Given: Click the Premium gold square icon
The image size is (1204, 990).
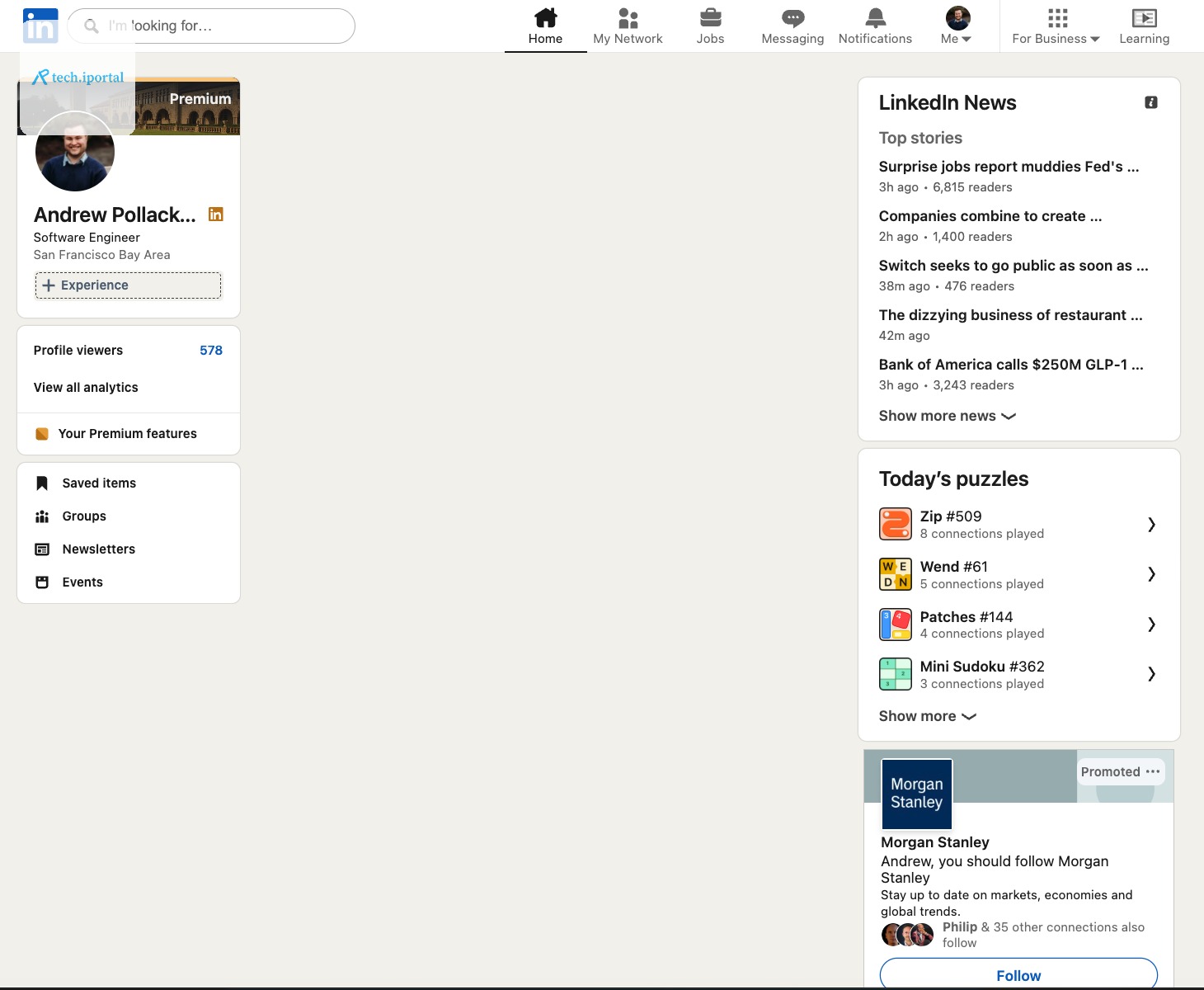Looking at the screenshot, I should [42, 434].
